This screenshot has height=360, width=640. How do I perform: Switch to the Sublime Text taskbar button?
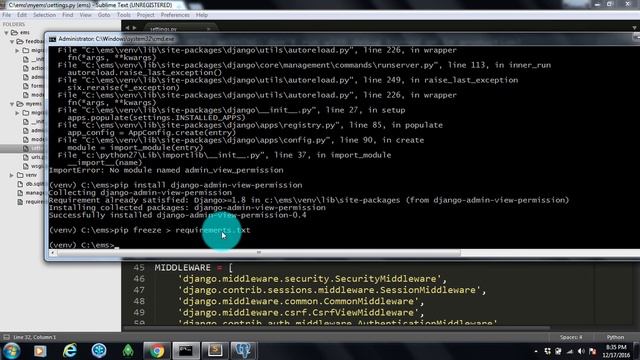point(215,351)
